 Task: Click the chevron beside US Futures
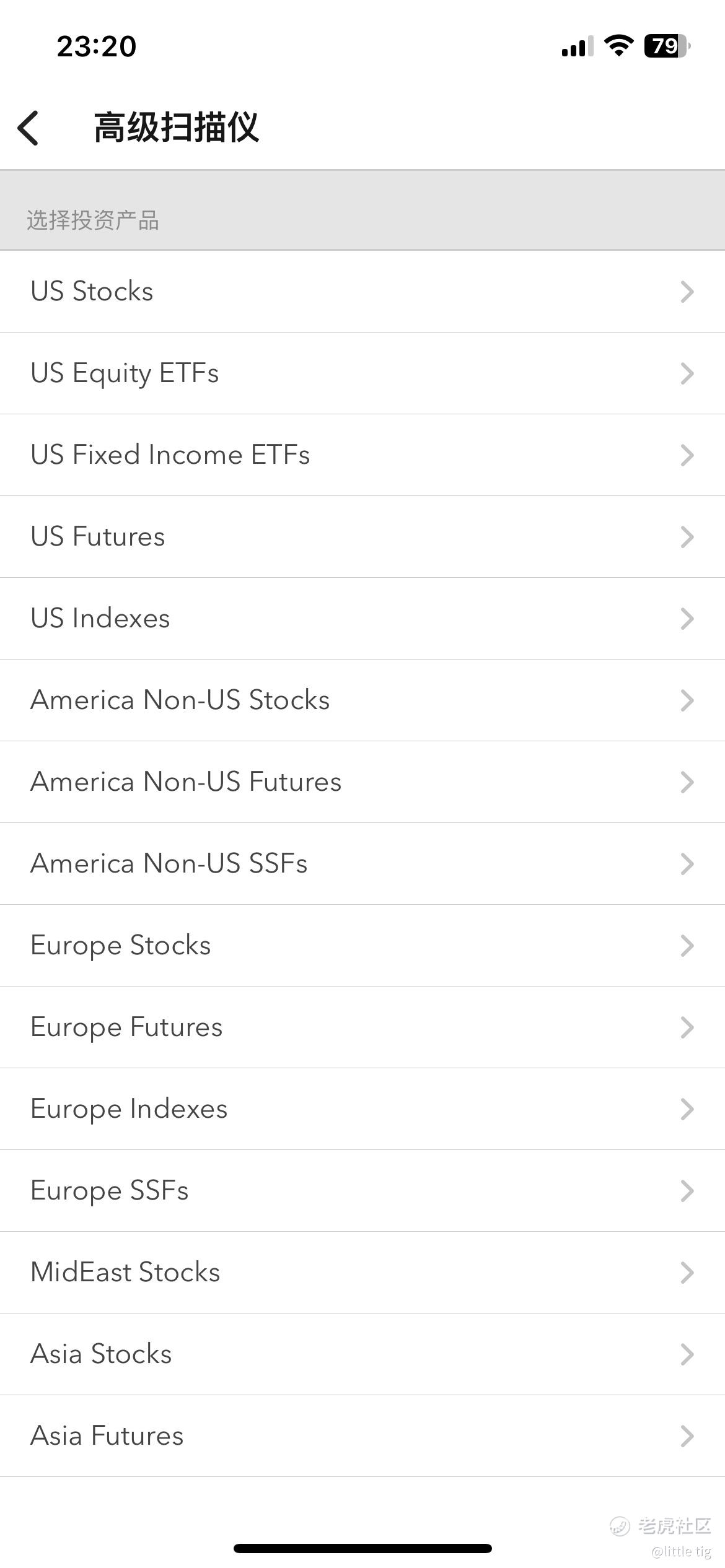click(687, 537)
